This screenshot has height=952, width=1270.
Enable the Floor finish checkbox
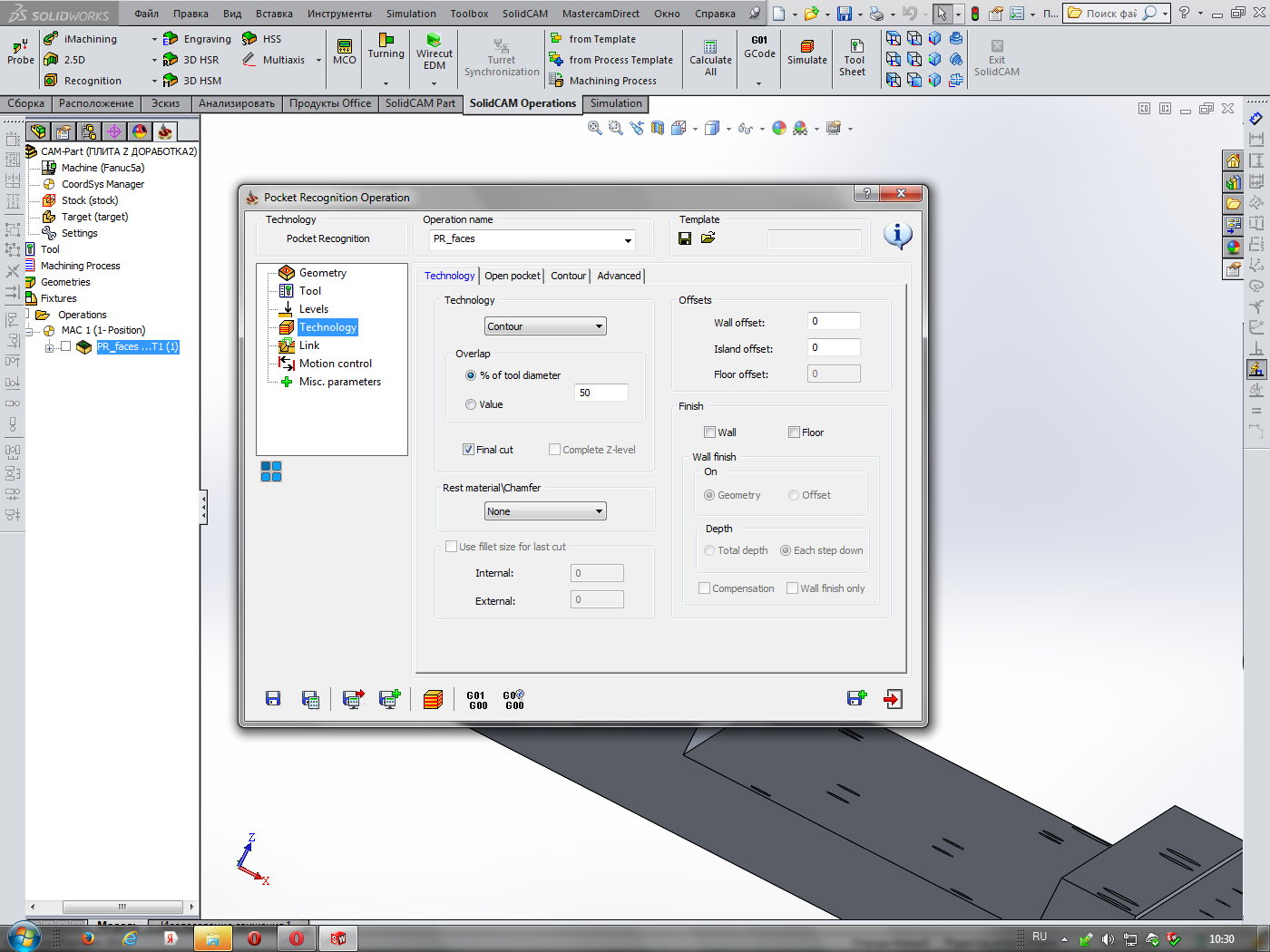(x=794, y=432)
